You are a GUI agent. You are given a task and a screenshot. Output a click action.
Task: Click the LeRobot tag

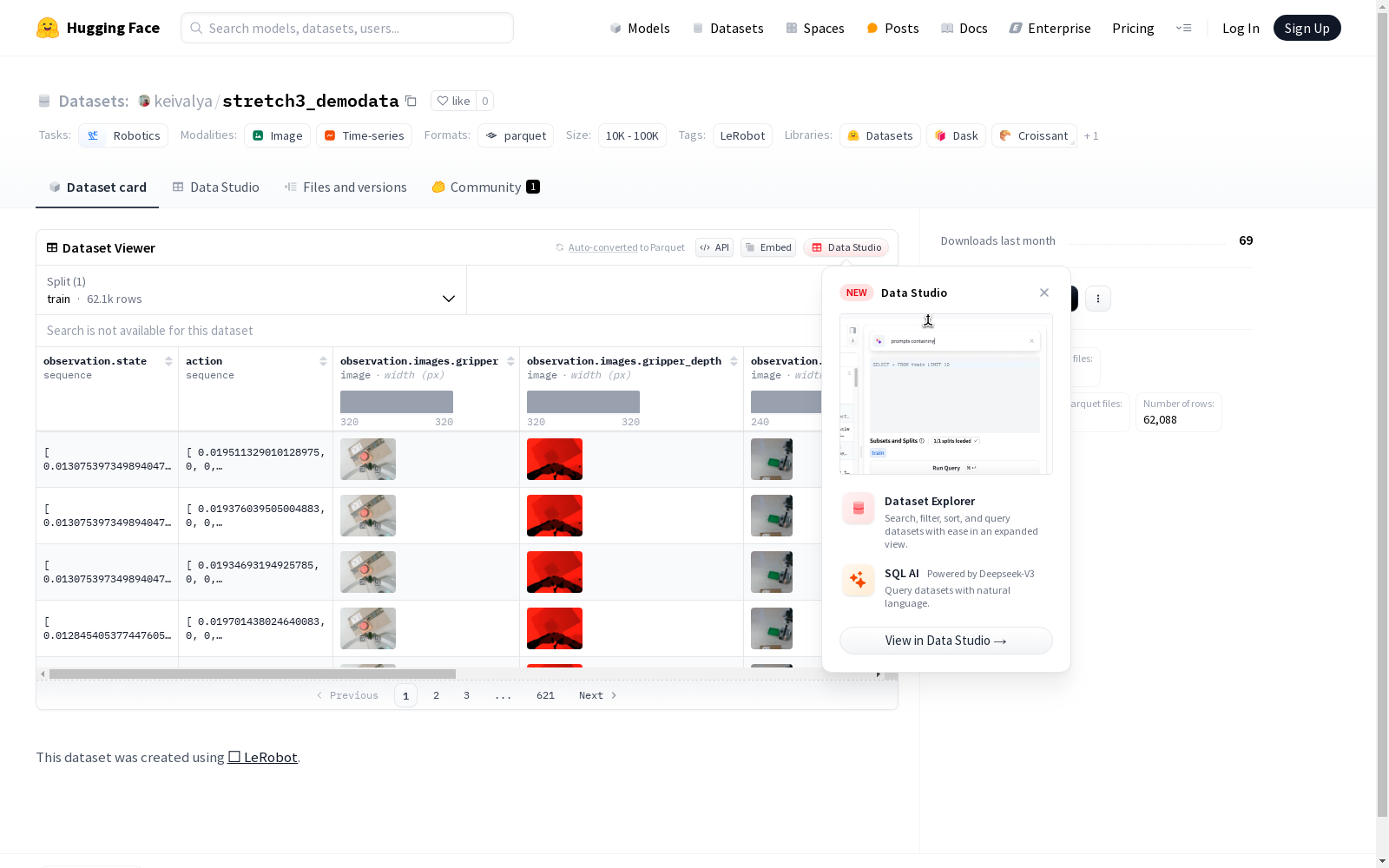pos(742,135)
